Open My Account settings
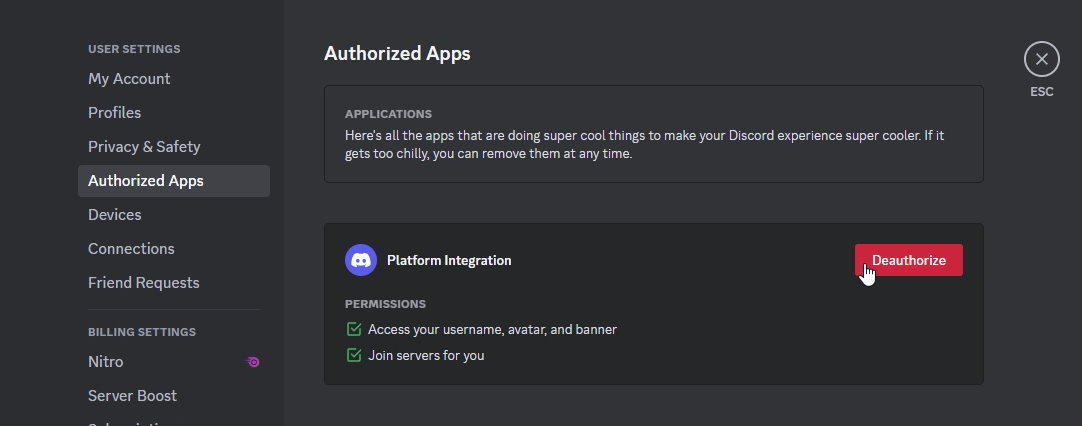Screen dimensions: 1082x426 pyautogui.click(x=174, y=79)
